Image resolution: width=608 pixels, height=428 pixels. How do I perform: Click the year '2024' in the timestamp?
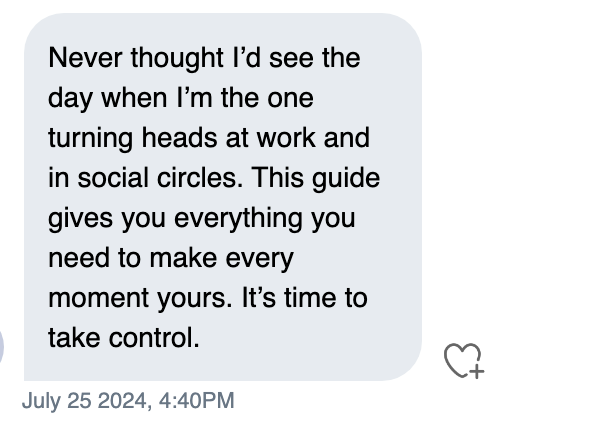tap(123, 400)
